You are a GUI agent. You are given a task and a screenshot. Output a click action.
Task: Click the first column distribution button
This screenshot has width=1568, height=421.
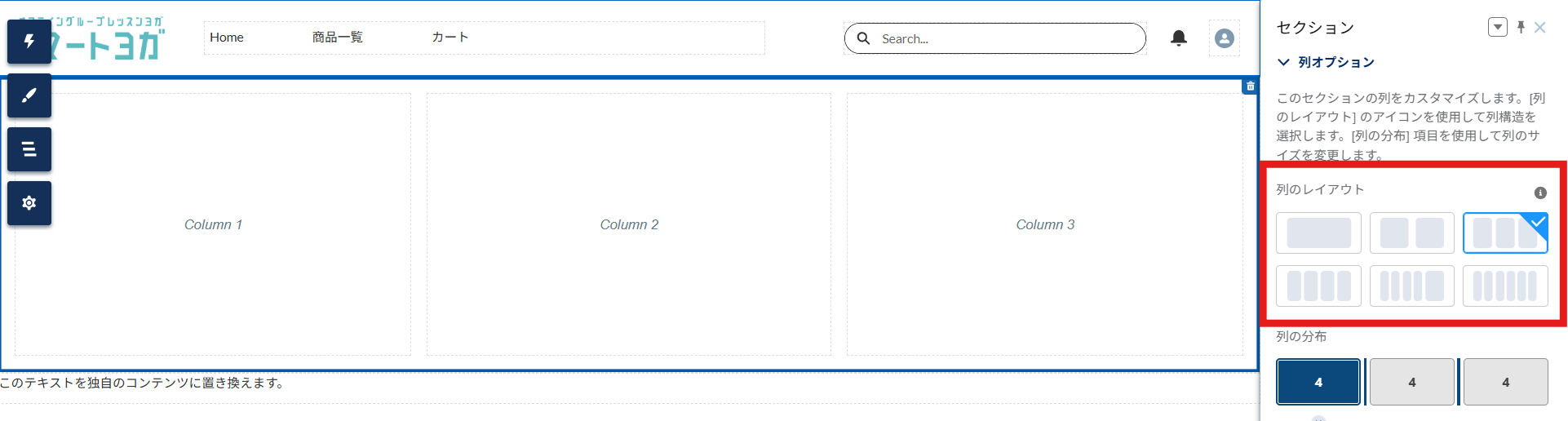1318,382
